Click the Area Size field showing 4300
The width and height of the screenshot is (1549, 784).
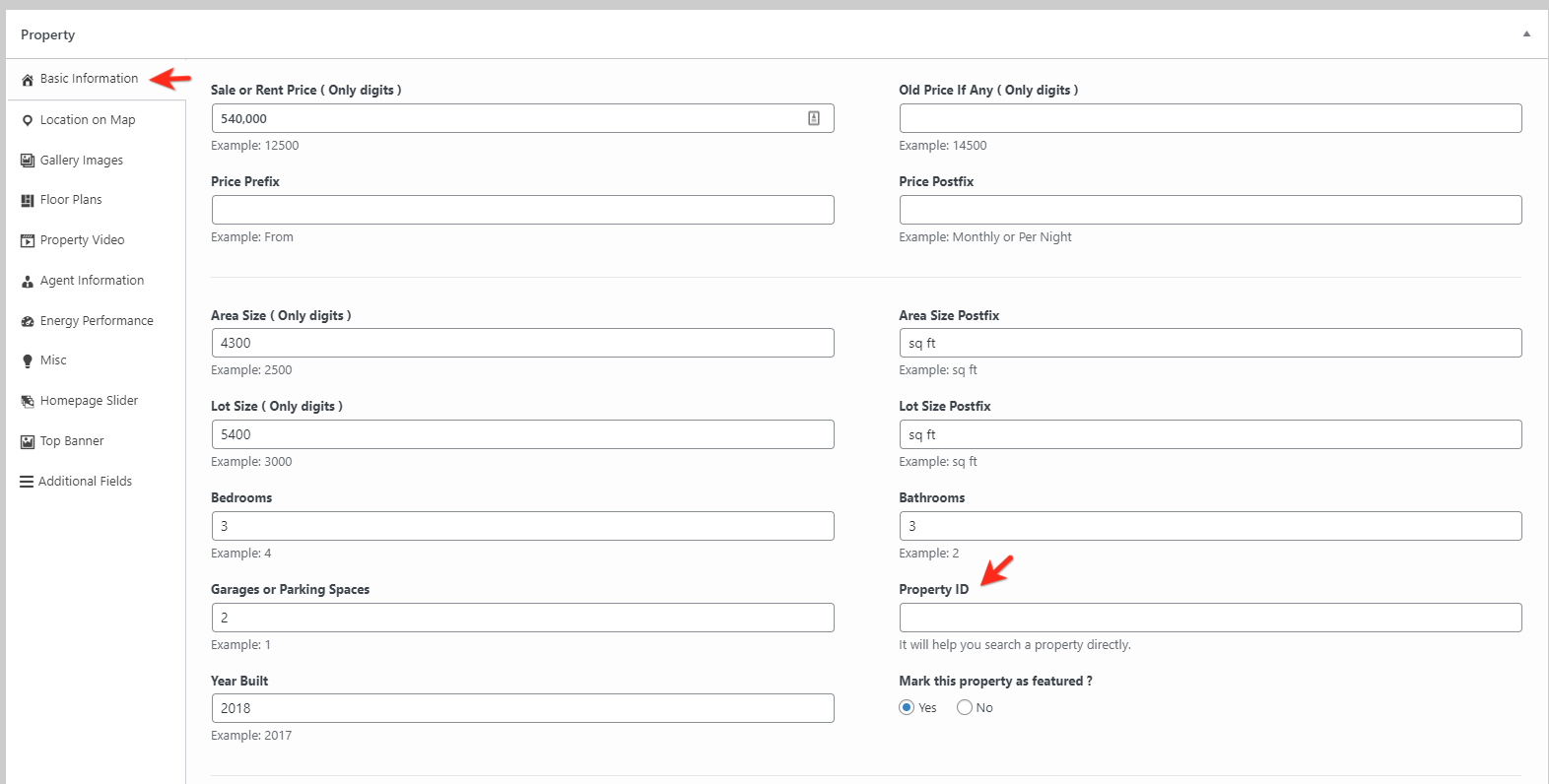(x=522, y=343)
